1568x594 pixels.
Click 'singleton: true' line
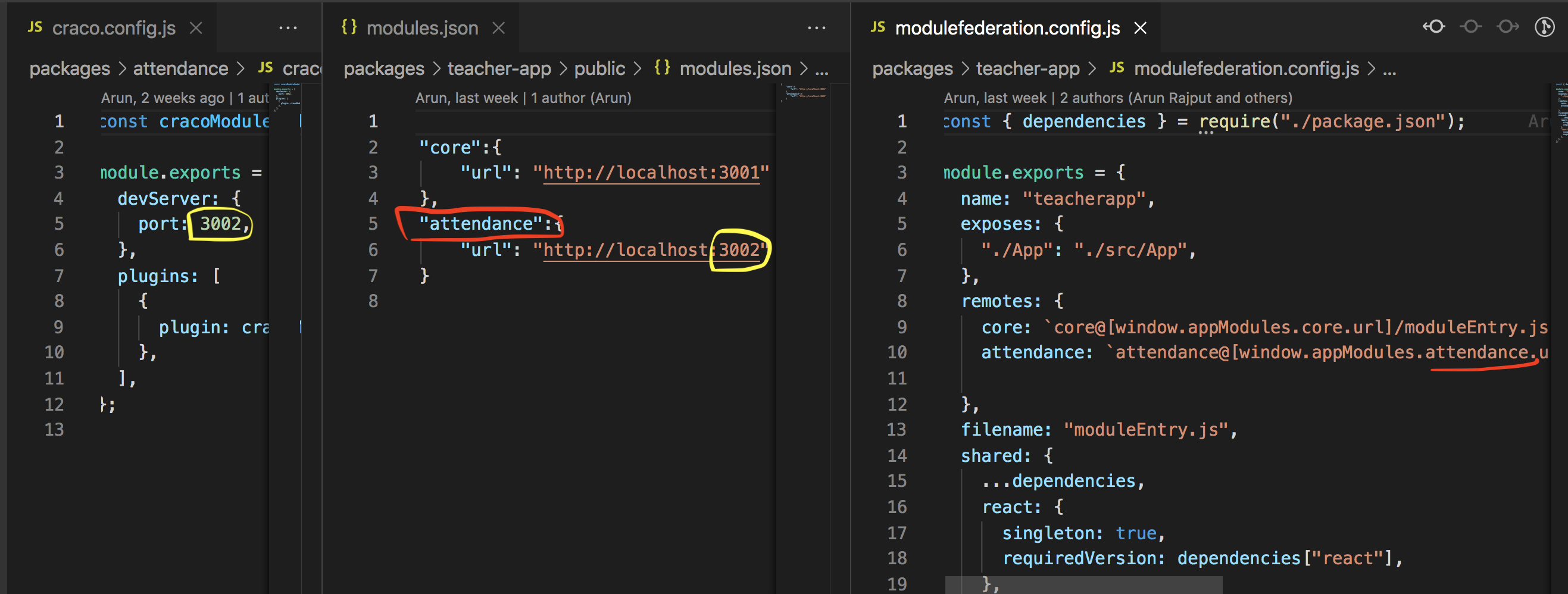coord(1083,533)
